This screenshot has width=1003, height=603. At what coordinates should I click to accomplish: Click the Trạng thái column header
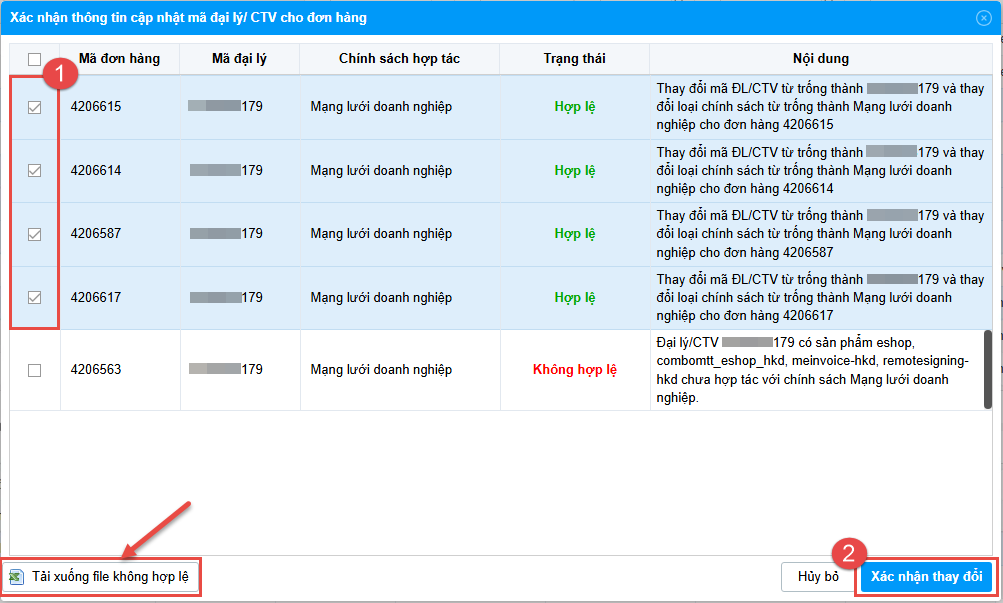[x=574, y=59]
